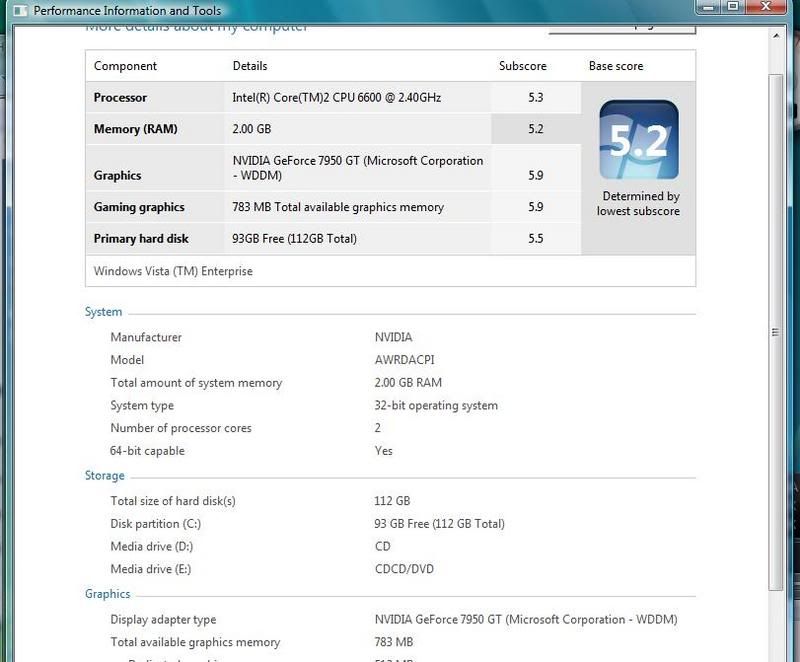Click the Model label
Viewport: 800px width, 662px height.
click(127, 360)
